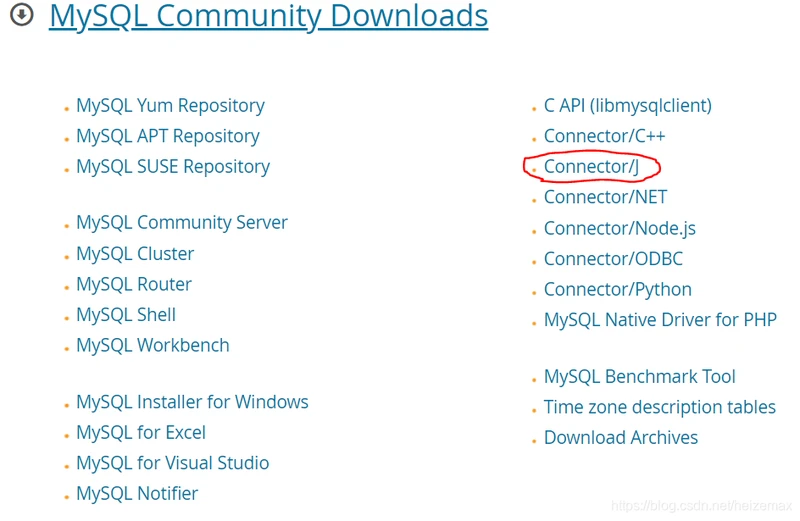800x521 pixels.
Task: Click the download circle icon beside the heading
Action: (22, 14)
